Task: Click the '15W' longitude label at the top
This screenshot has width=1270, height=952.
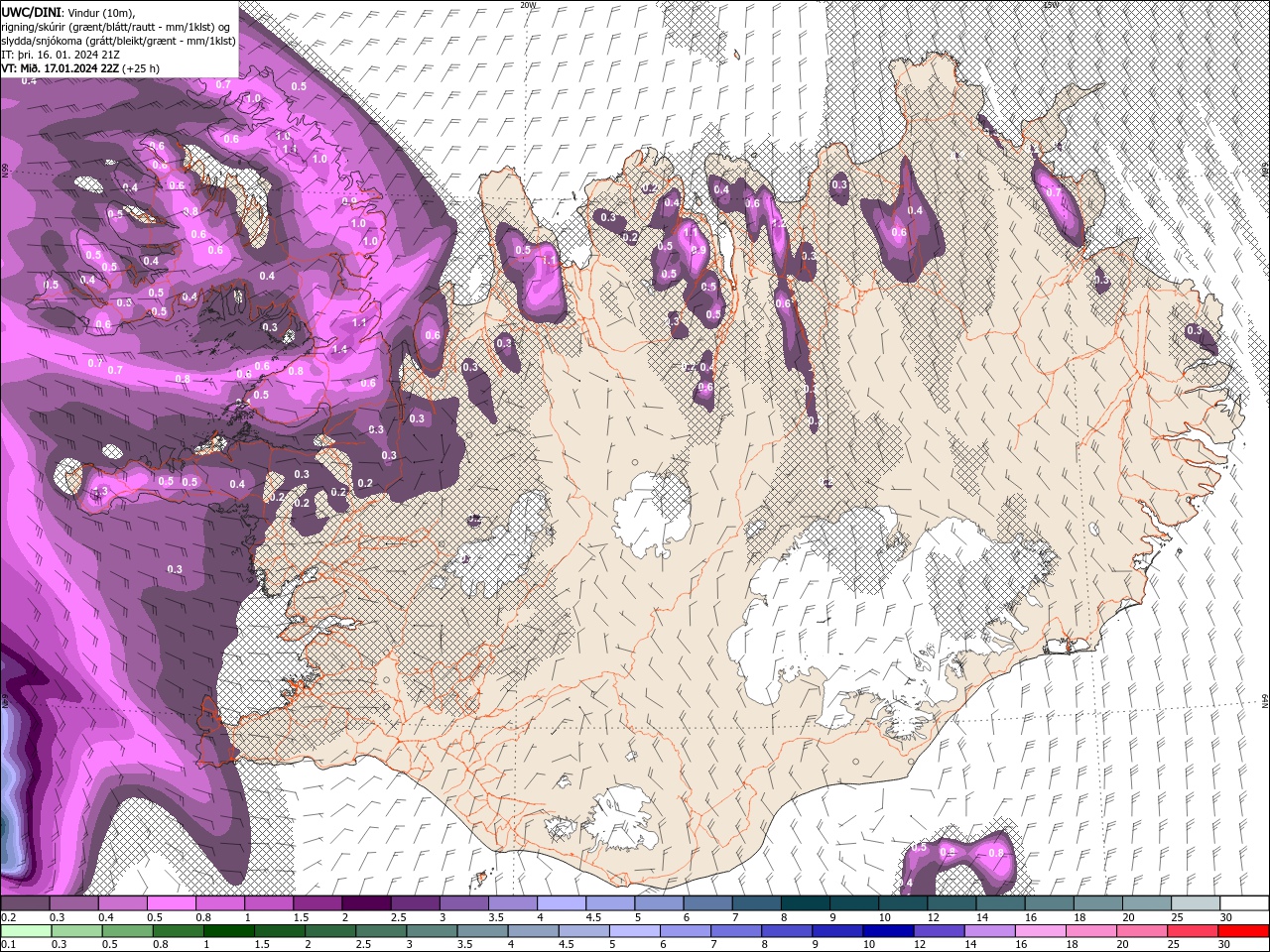Action: point(1051,5)
